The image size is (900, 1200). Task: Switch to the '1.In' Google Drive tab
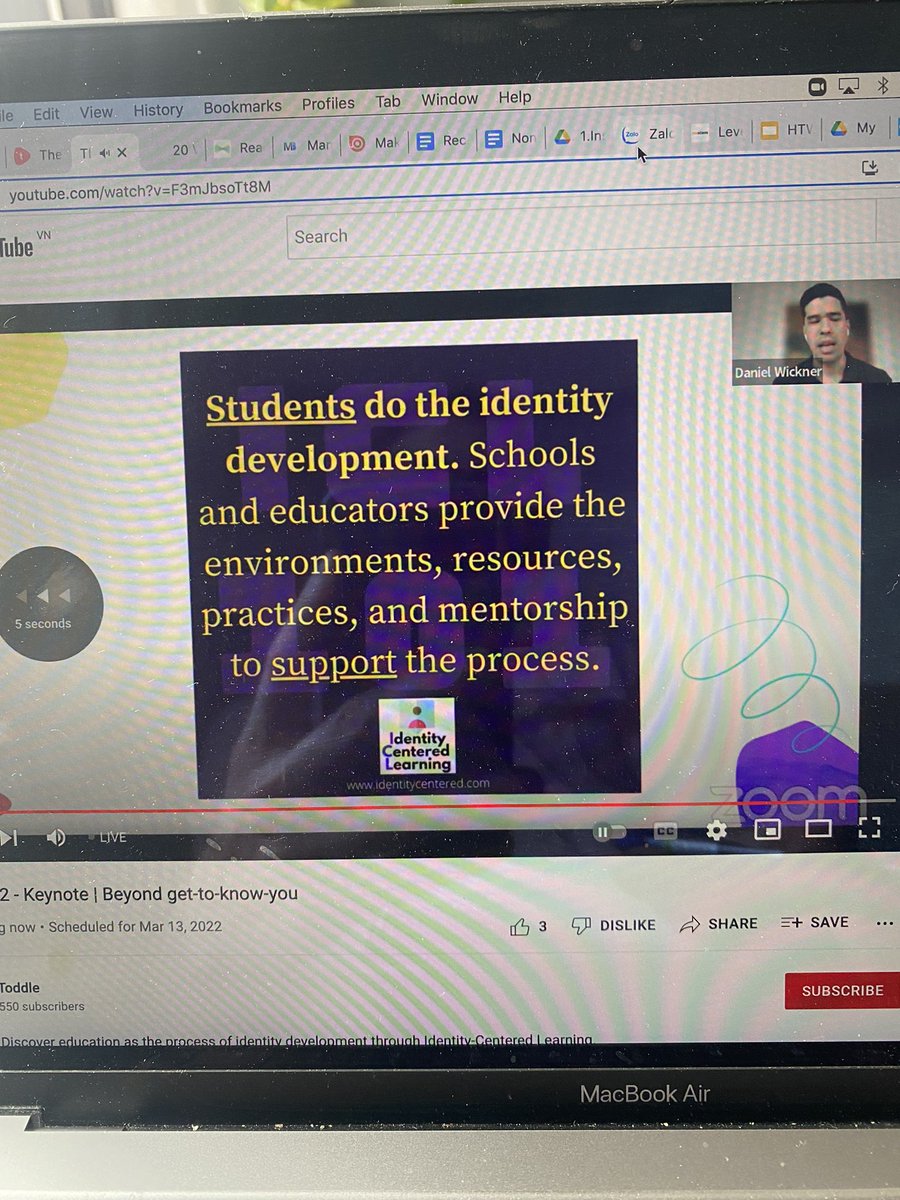(580, 138)
